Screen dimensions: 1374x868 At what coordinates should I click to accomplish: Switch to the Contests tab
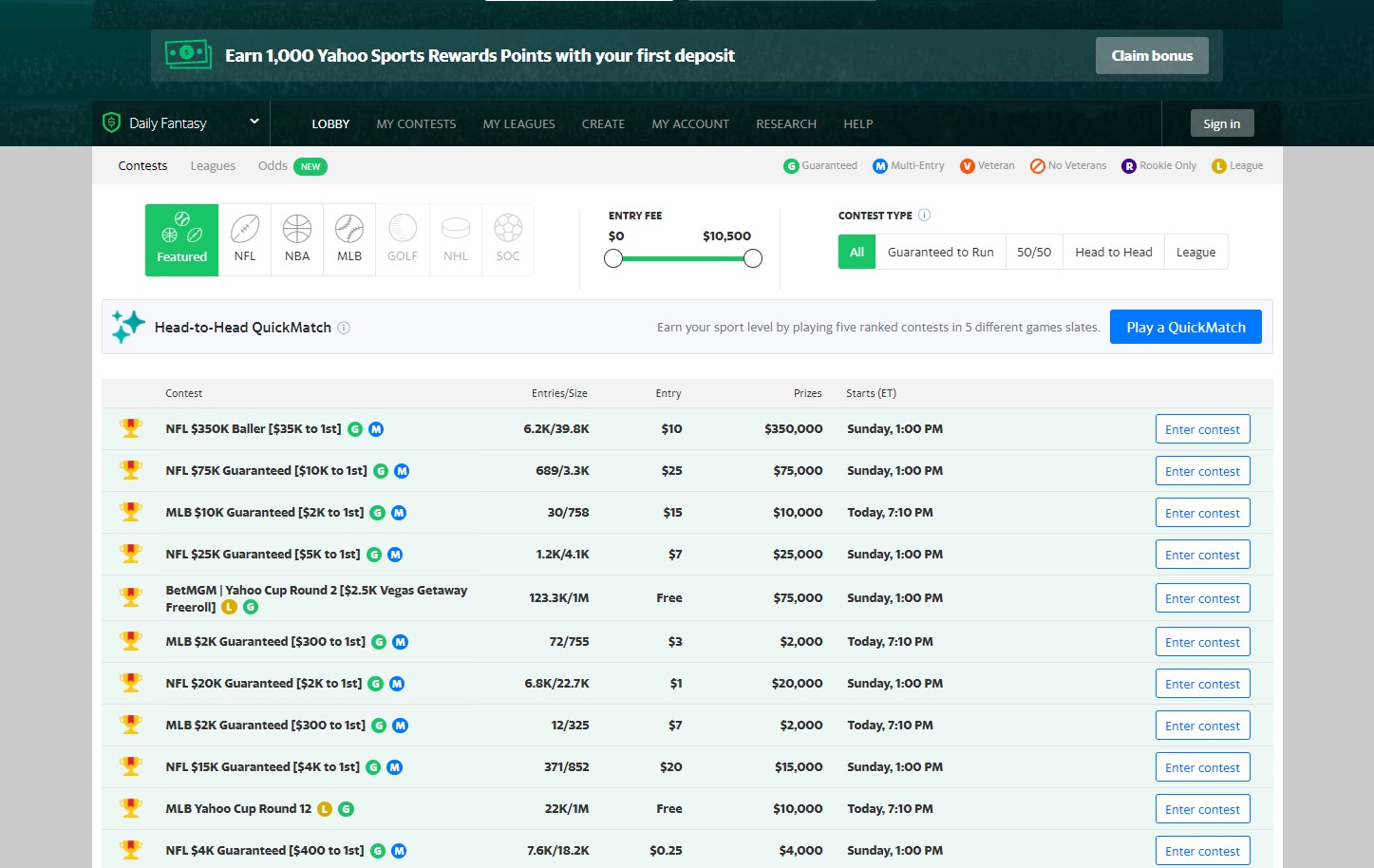tap(142, 165)
